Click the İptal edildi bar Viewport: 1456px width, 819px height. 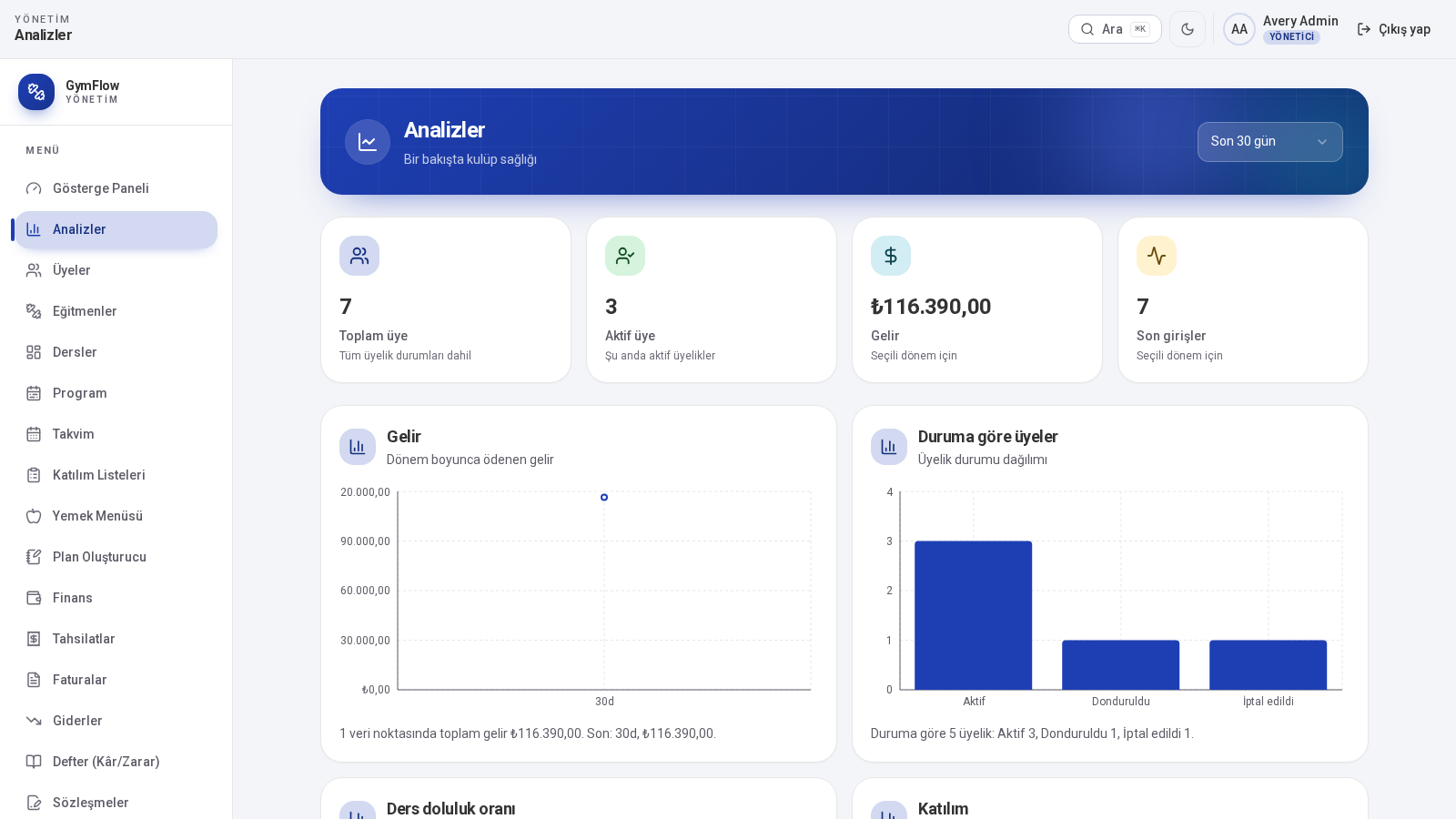[1269, 665]
